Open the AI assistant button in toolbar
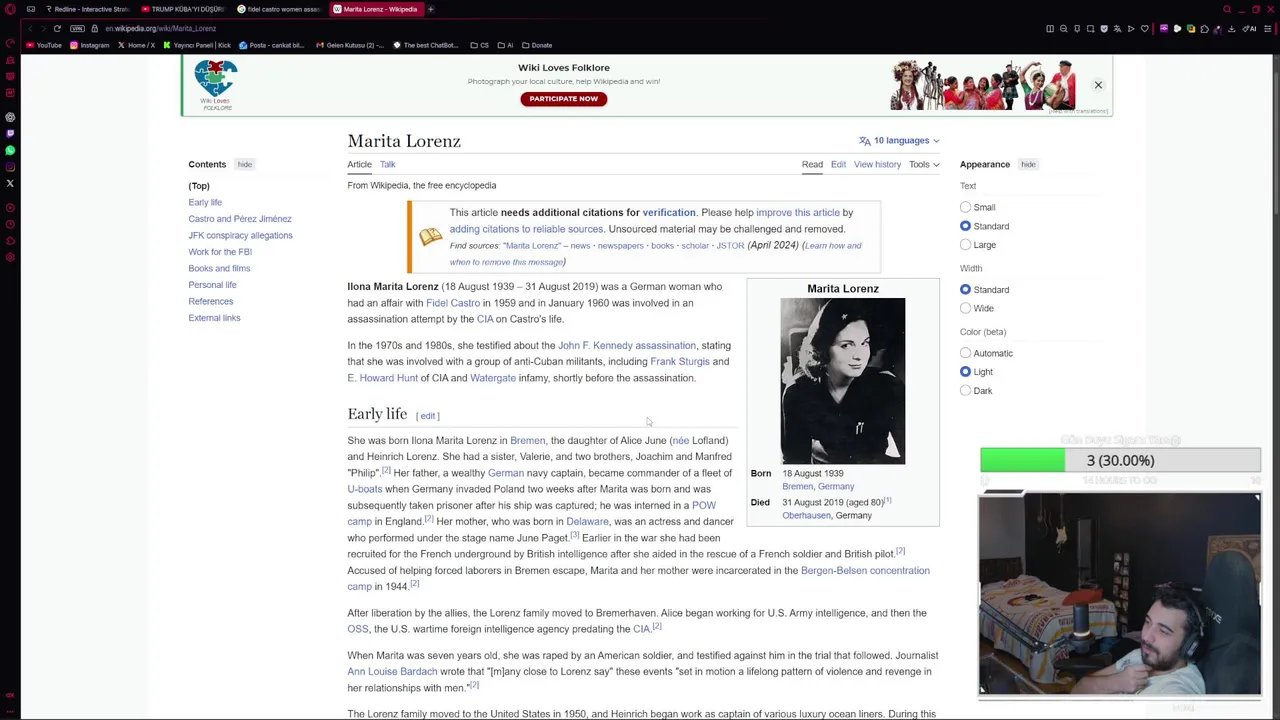This screenshot has width=1280, height=720. 1249,29
